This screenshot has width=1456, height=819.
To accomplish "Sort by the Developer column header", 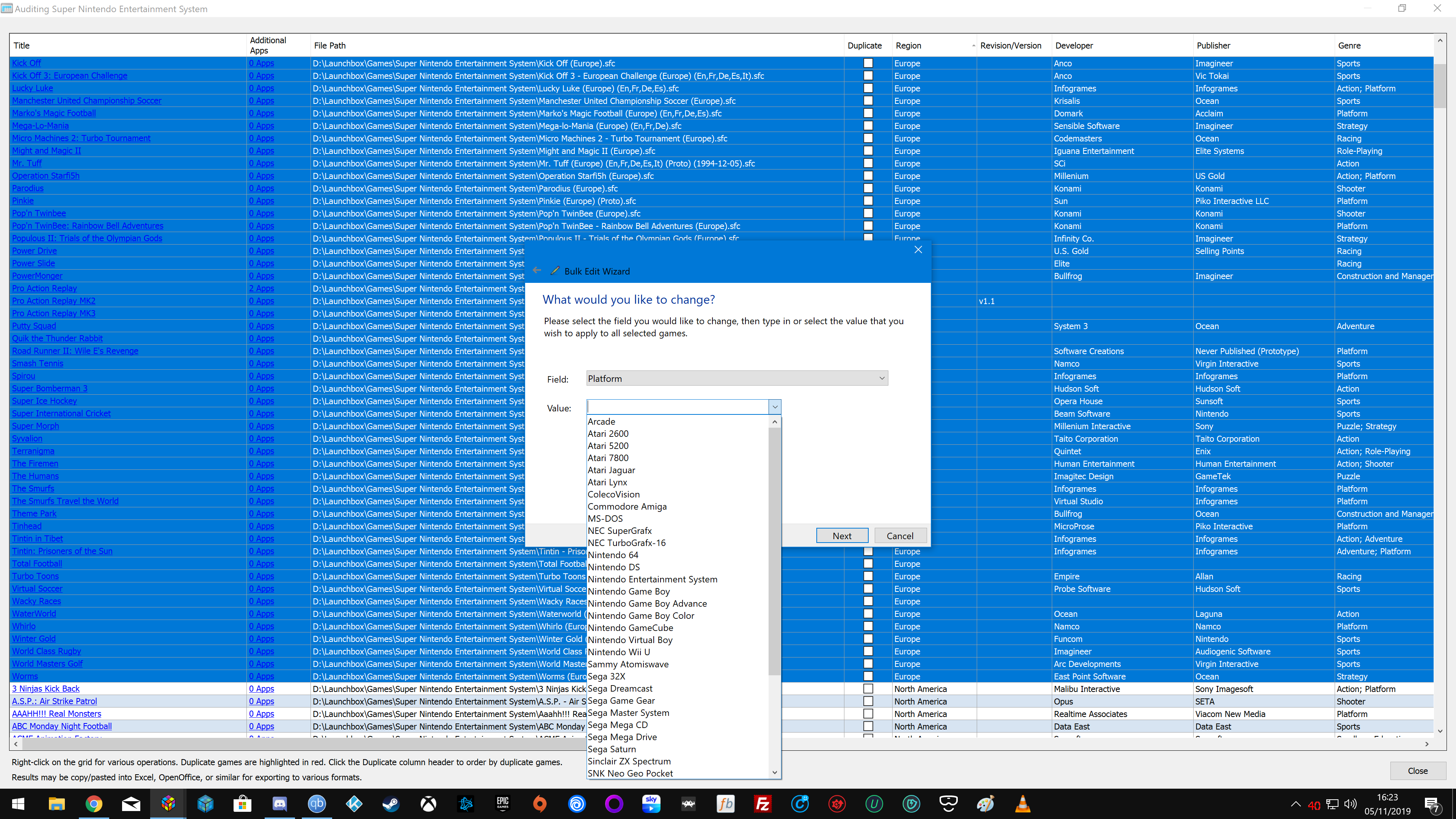I will coord(1122,45).
